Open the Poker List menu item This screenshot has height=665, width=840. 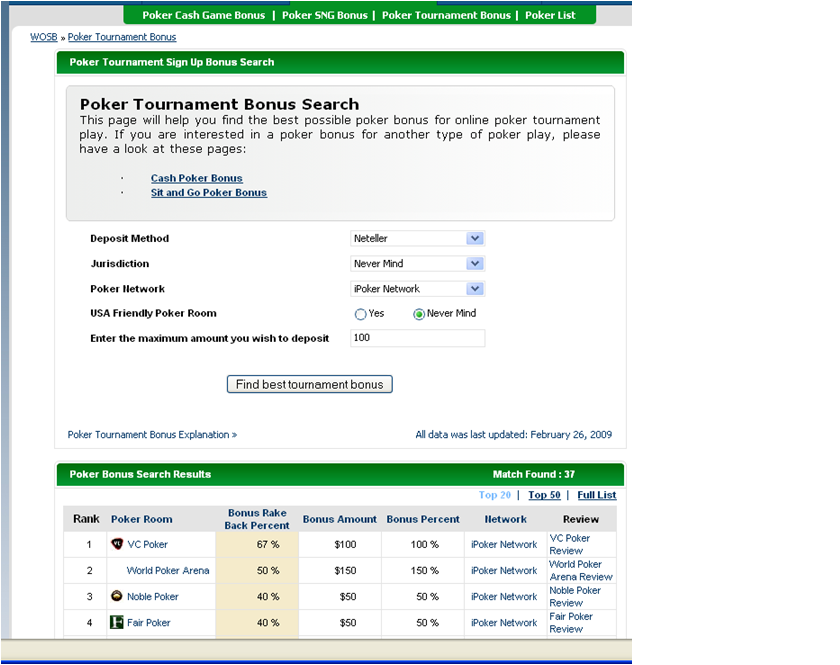coord(550,15)
